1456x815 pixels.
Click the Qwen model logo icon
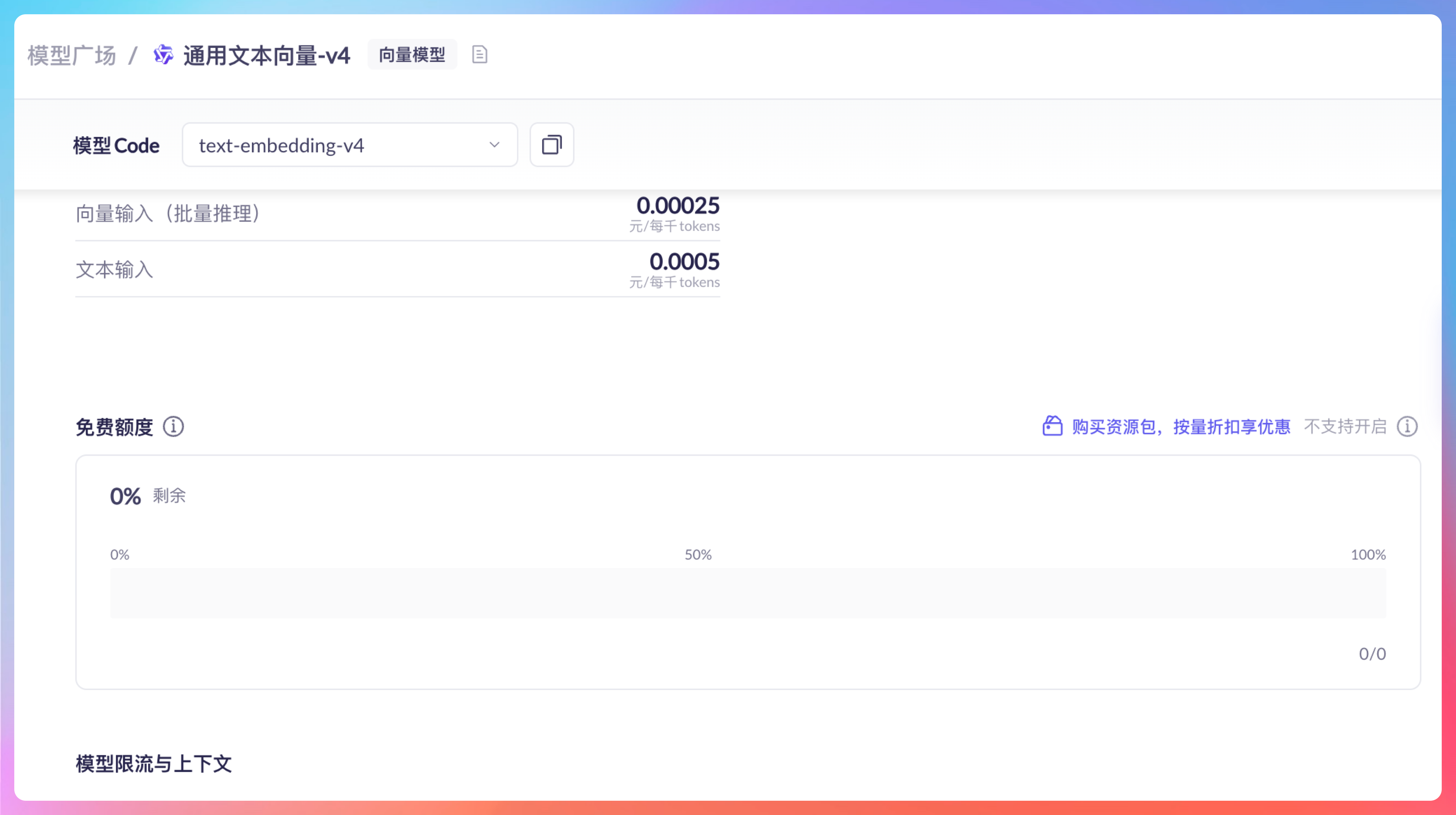click(163, 55)
